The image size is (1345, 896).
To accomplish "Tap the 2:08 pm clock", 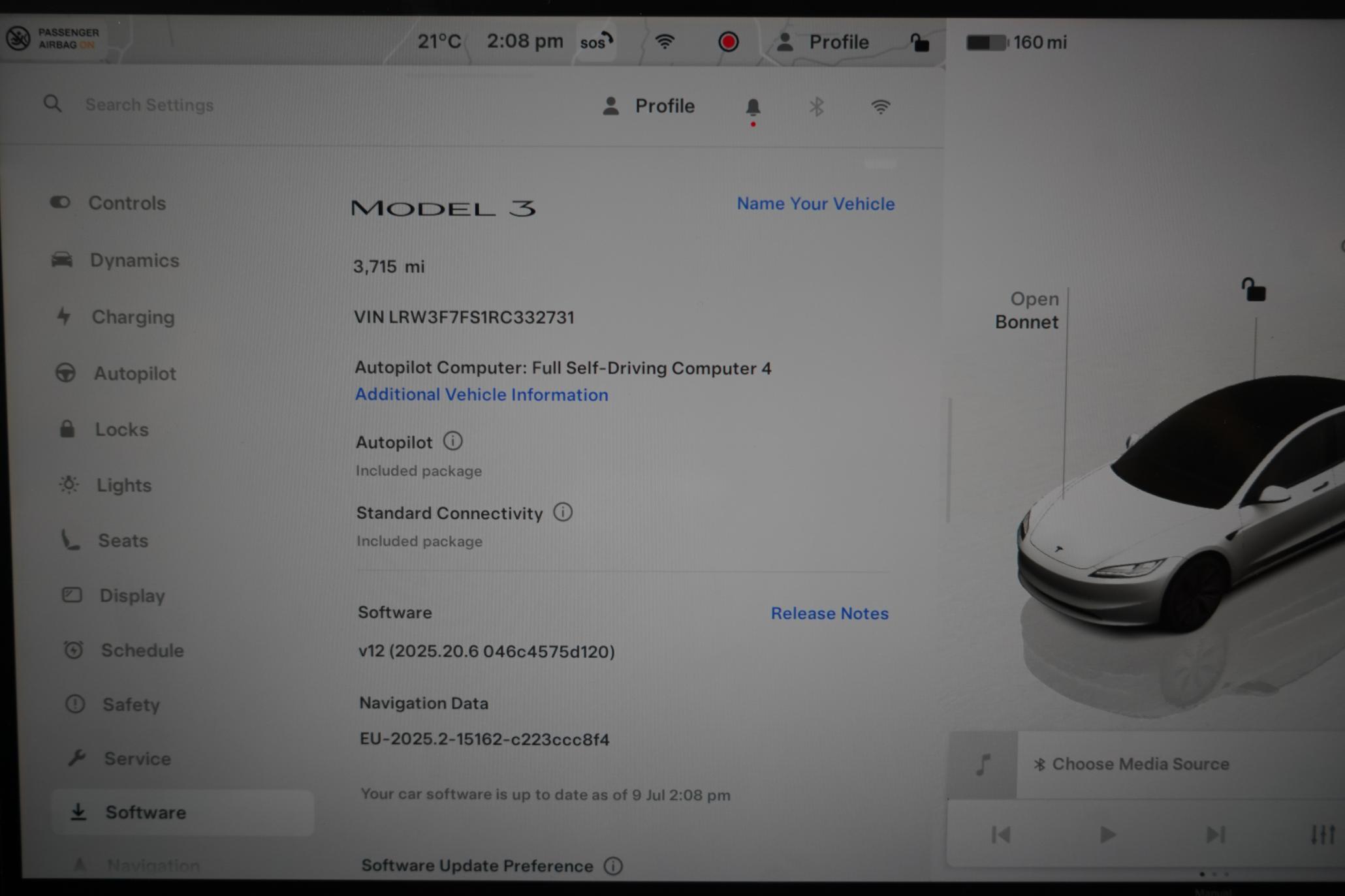I will coord(525,42).
